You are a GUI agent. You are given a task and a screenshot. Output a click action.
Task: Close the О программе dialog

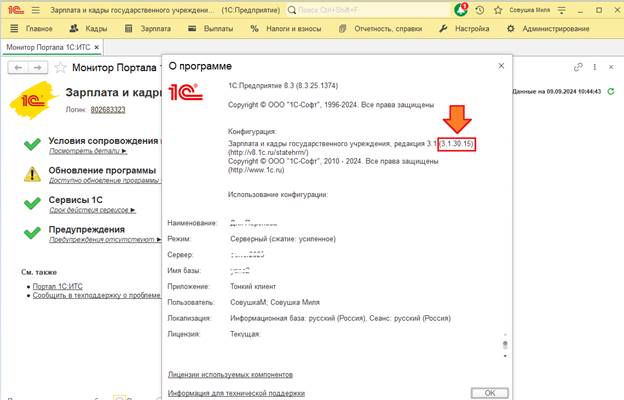(501, 66)
